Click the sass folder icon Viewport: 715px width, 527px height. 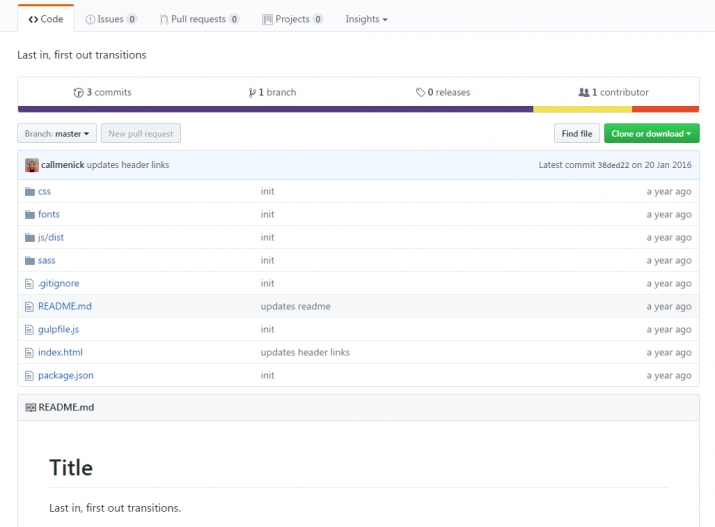coord(30,260)
